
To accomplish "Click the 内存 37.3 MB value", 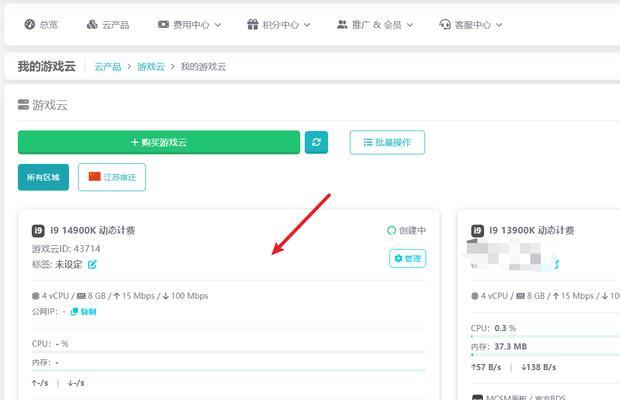I will tap(510, 347).
